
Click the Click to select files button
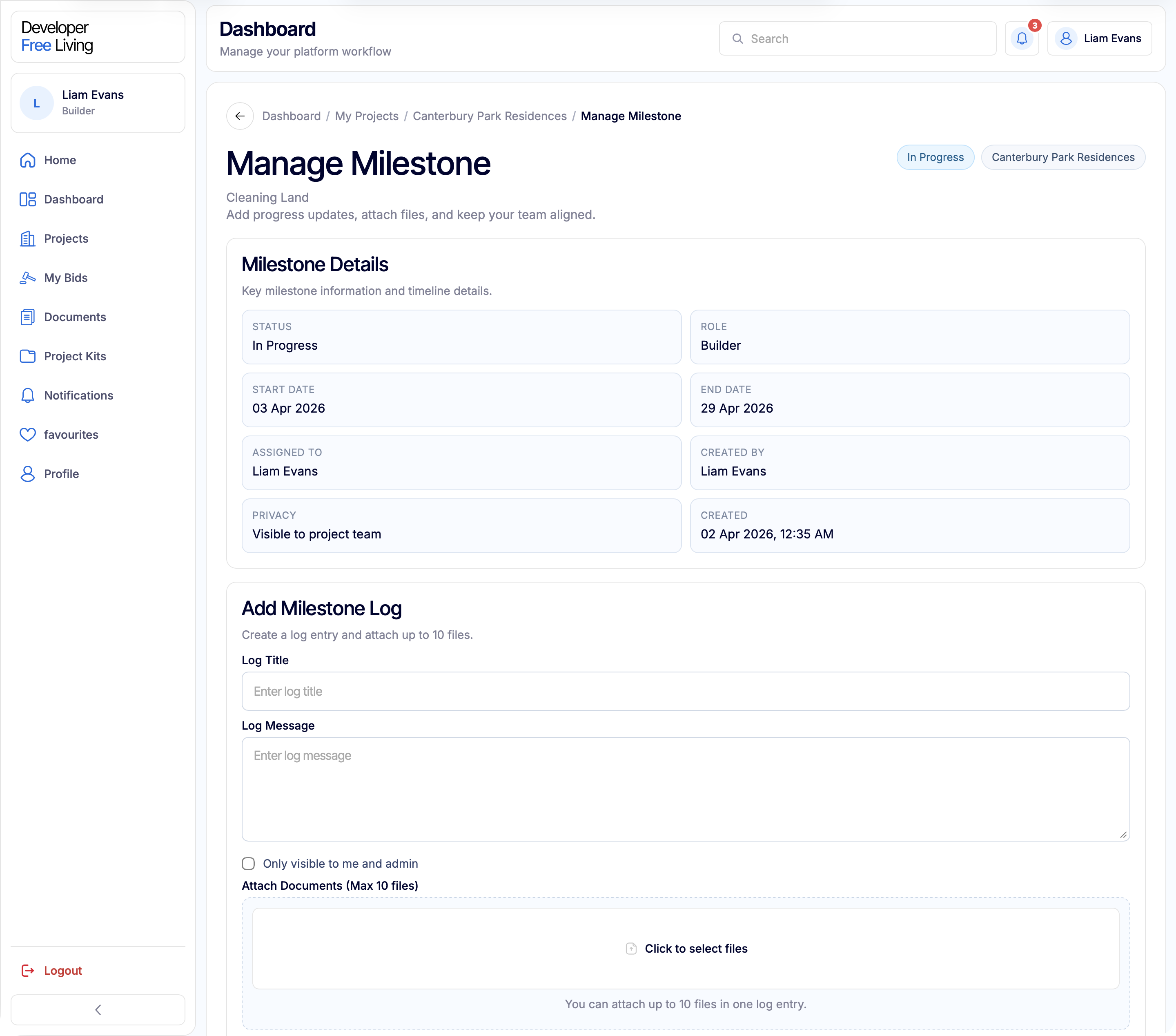coord(686,949)
